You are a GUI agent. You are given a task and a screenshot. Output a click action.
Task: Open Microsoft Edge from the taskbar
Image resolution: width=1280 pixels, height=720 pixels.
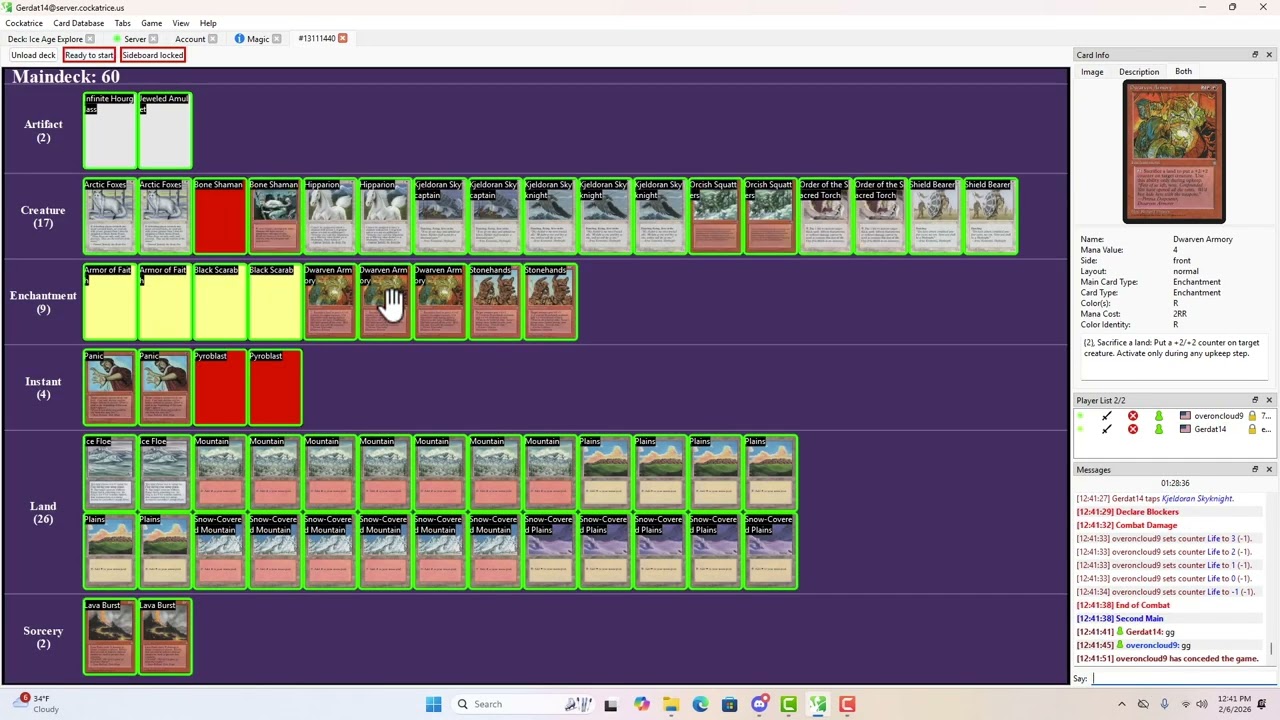tap(700, 704)
